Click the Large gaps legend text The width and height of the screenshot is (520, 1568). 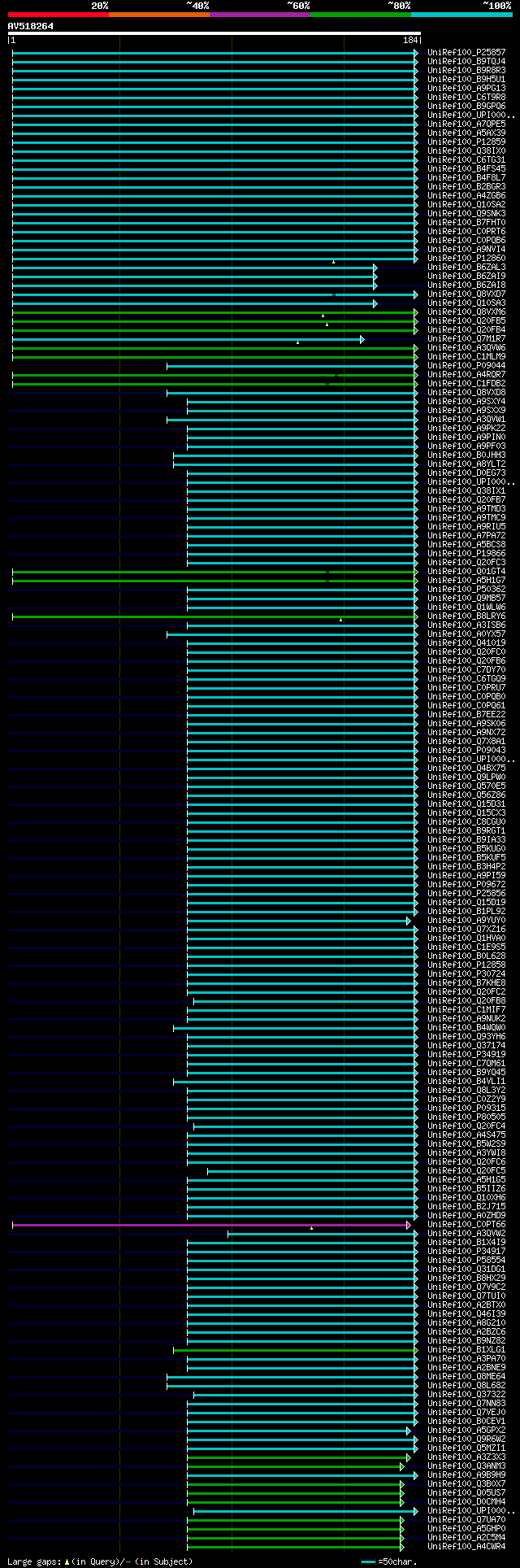tap(100, 1561)
